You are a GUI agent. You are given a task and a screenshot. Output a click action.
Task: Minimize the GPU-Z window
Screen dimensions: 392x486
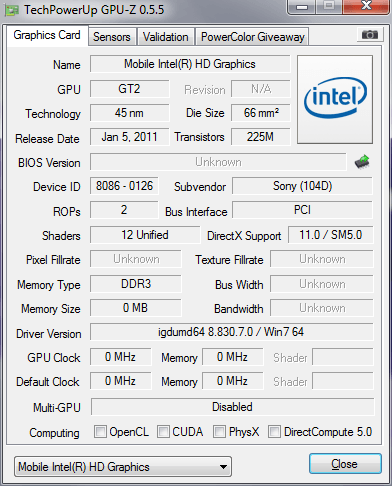pyautogui.click(x=302, y=7)
